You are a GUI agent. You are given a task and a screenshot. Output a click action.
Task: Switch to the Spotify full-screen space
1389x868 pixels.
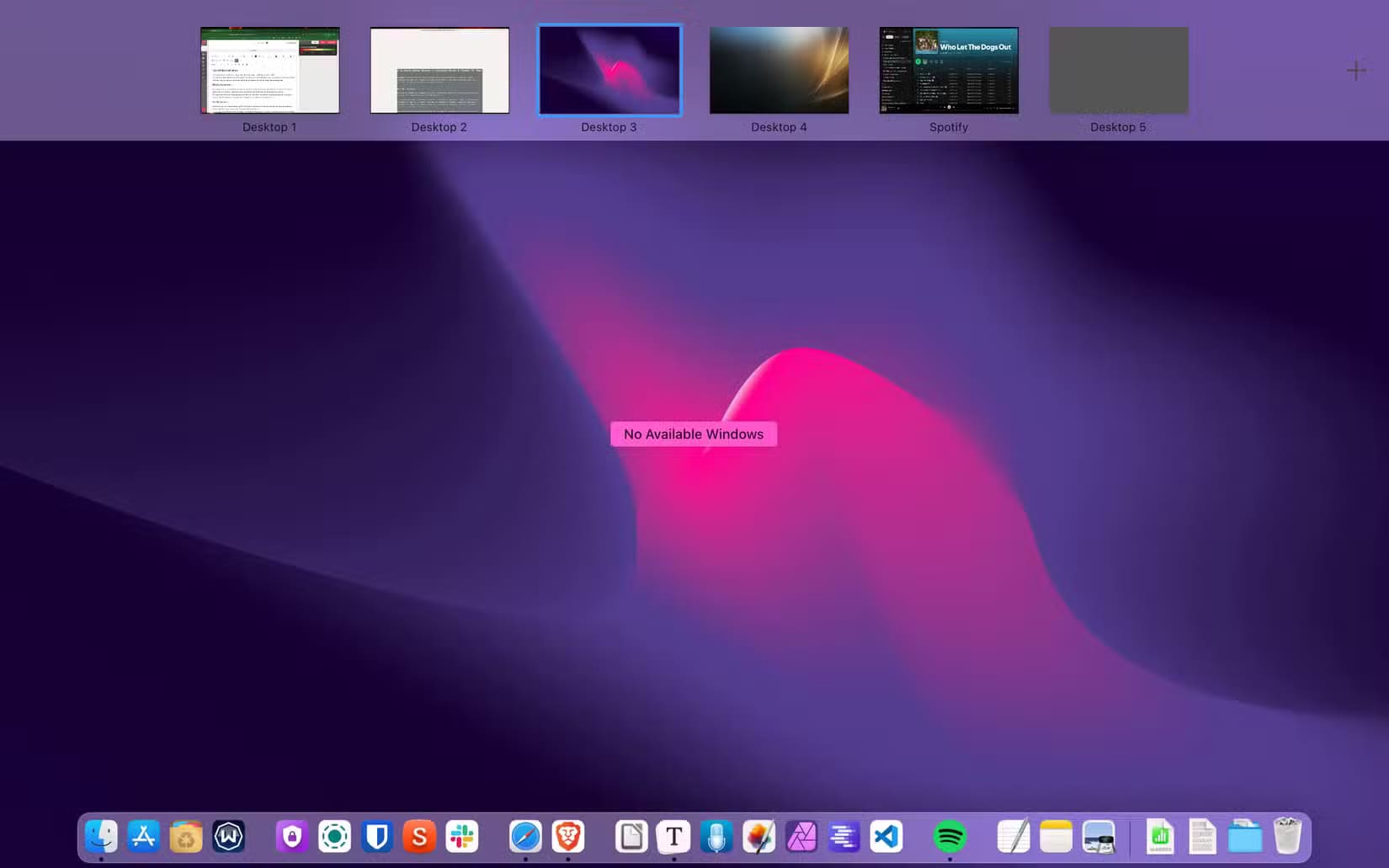click(x=949, y=71)
